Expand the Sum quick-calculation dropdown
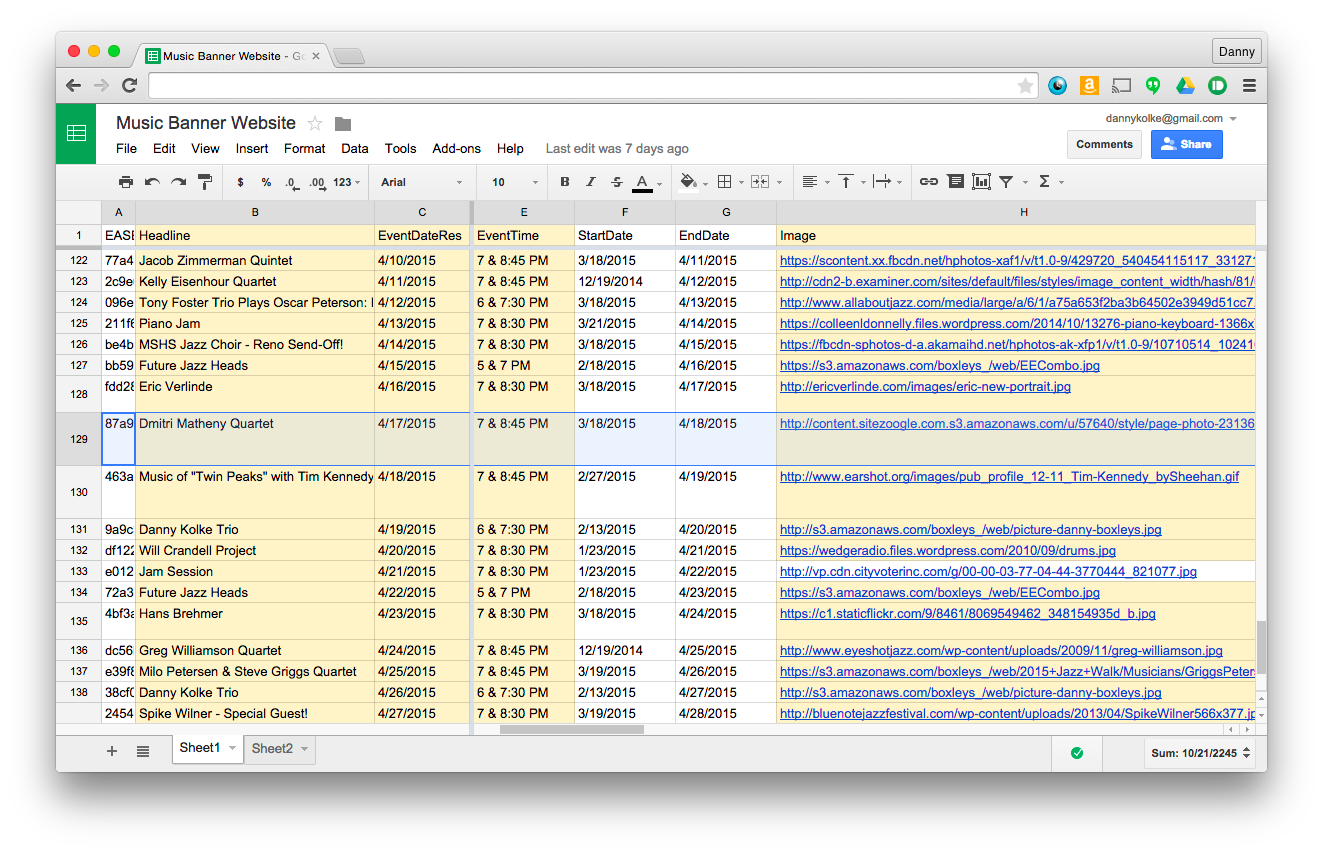Screen dimensions: 1323x852 coord(1199,753)
